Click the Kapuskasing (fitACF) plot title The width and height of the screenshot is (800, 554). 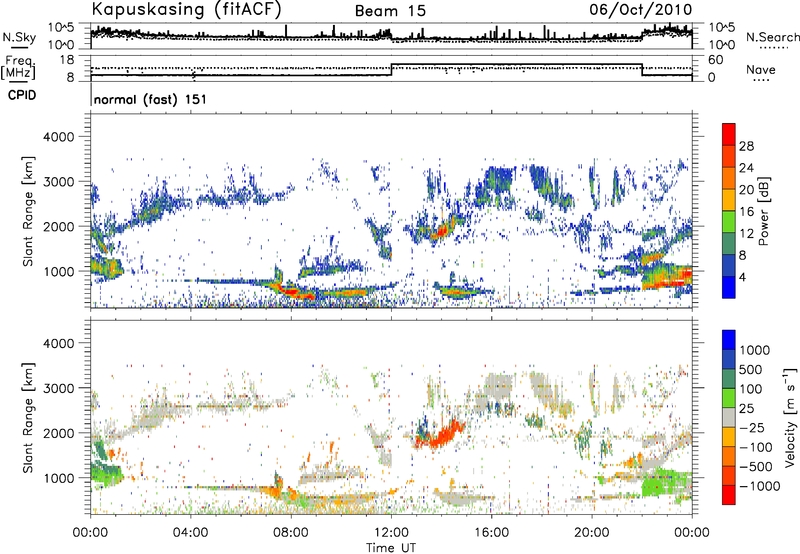(186, 10)
